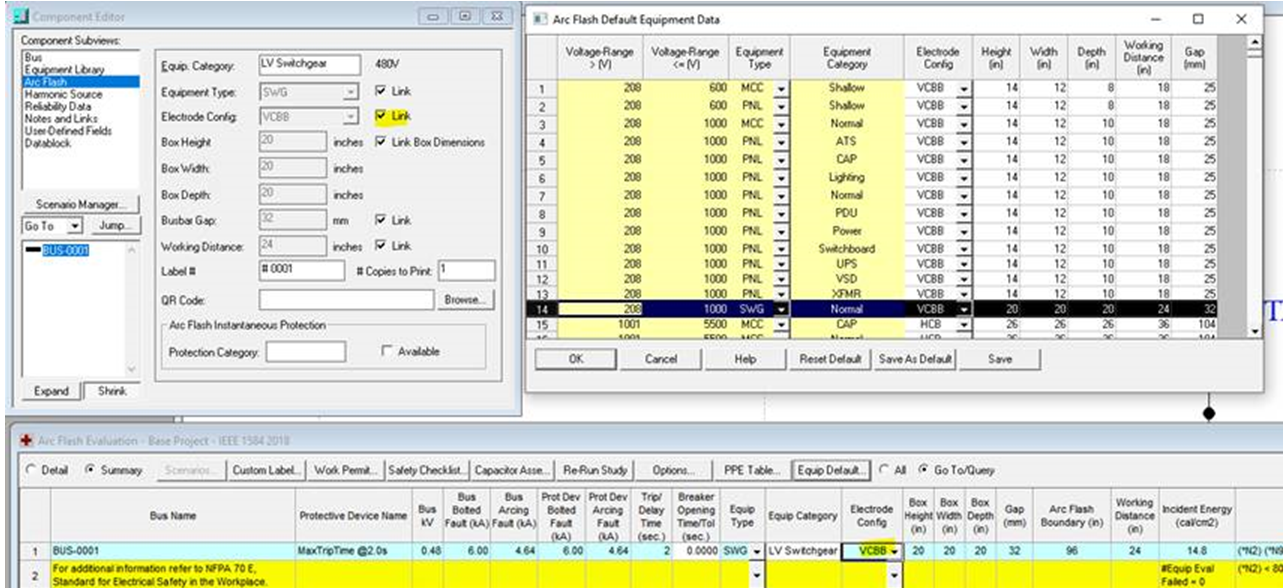This screenshot has height=588, width=1285.
Task: Click the red Arc Flash Evaluation window icon
Action: pos(12,441)
